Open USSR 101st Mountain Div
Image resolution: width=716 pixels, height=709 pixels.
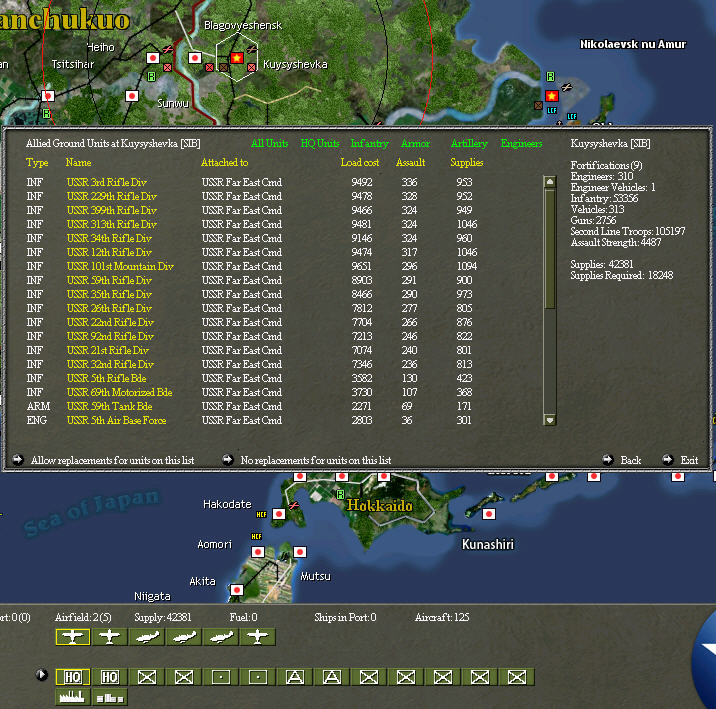(120, 266)
